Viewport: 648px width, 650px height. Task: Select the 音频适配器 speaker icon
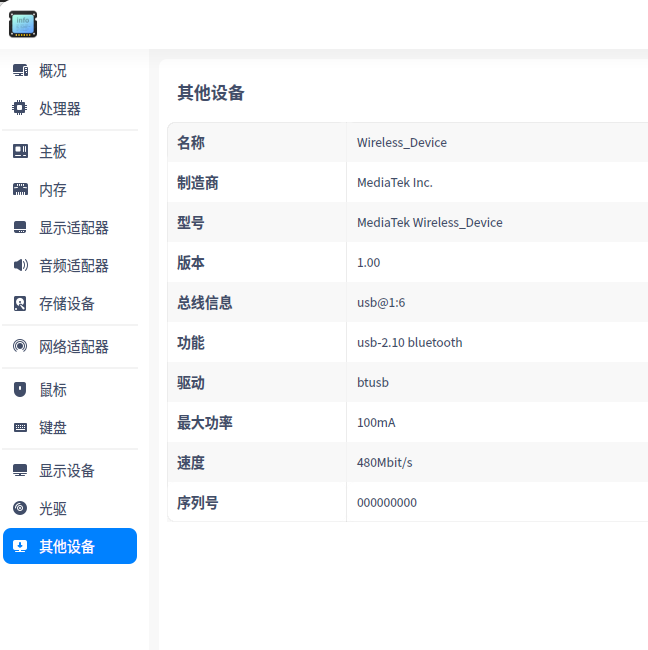point(20,265)
